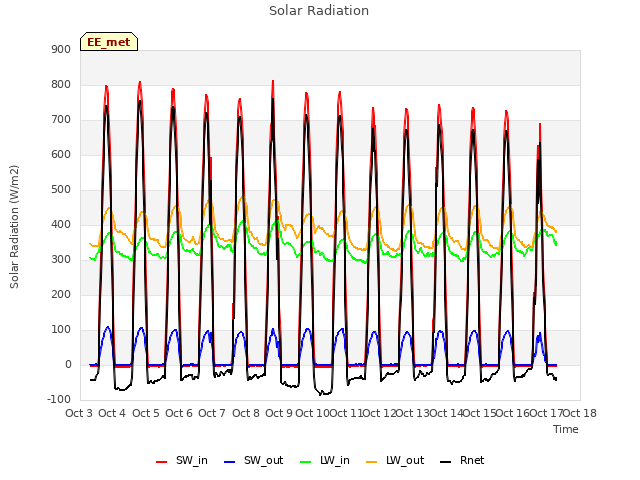Click the Oct 17 x-axis date label

point(547,413)
